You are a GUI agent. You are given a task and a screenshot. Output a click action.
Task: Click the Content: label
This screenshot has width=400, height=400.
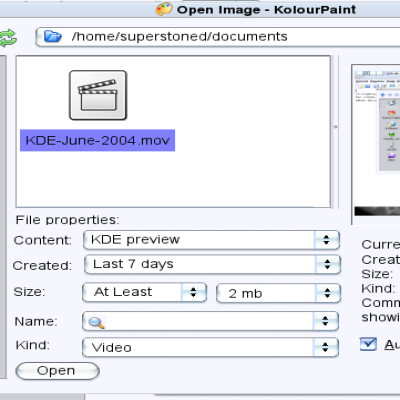43,240
